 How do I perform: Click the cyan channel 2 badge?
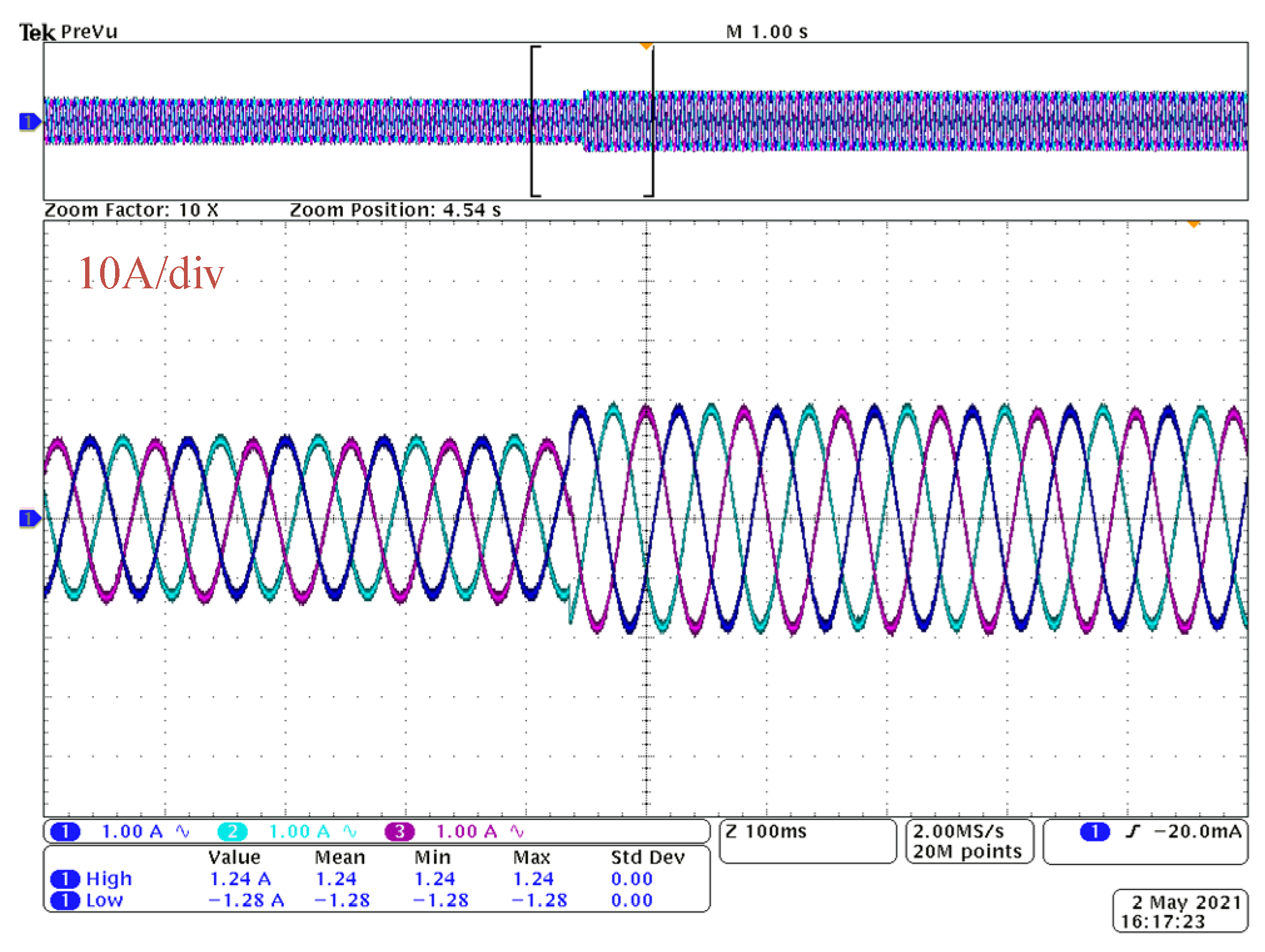(232, 832)
